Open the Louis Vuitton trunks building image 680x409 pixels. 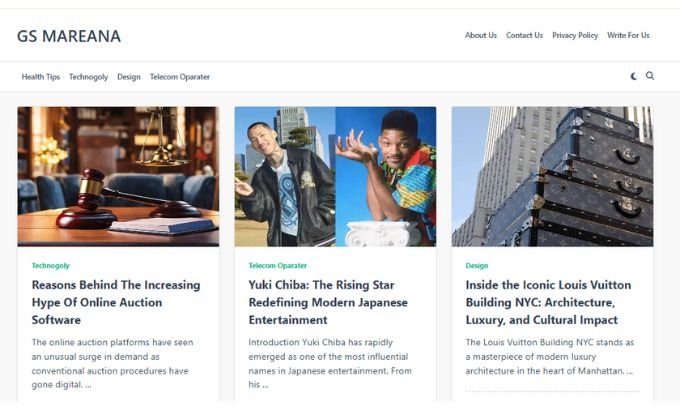click(552, 177)
